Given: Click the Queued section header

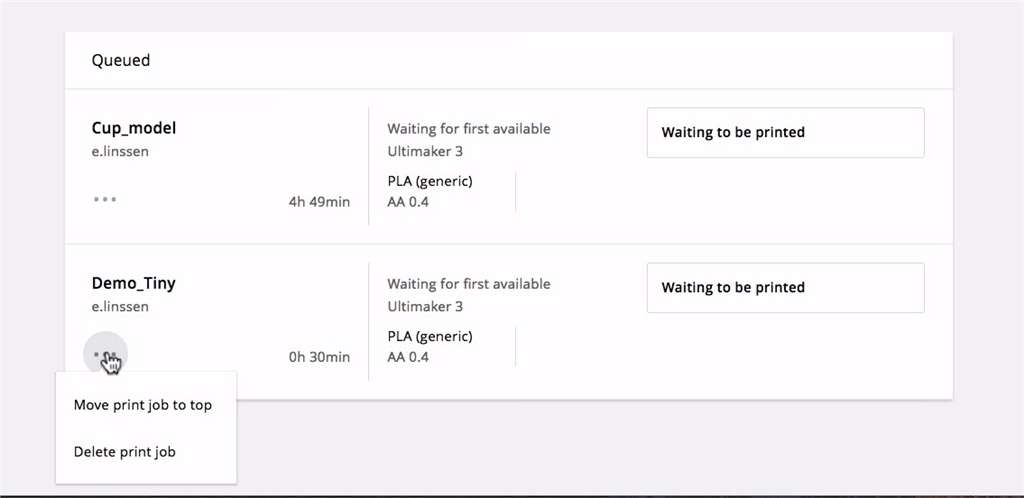Looking at the screenshot, I should coord(121,60).
